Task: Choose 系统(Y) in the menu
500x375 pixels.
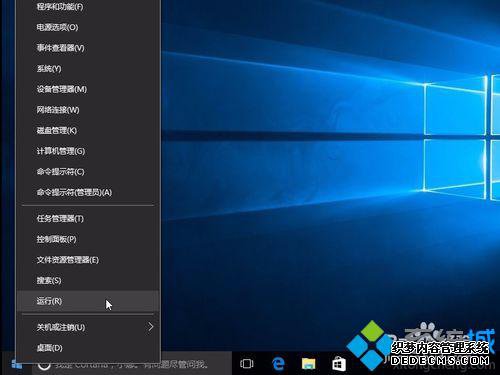Action: (x=88, y=69)
